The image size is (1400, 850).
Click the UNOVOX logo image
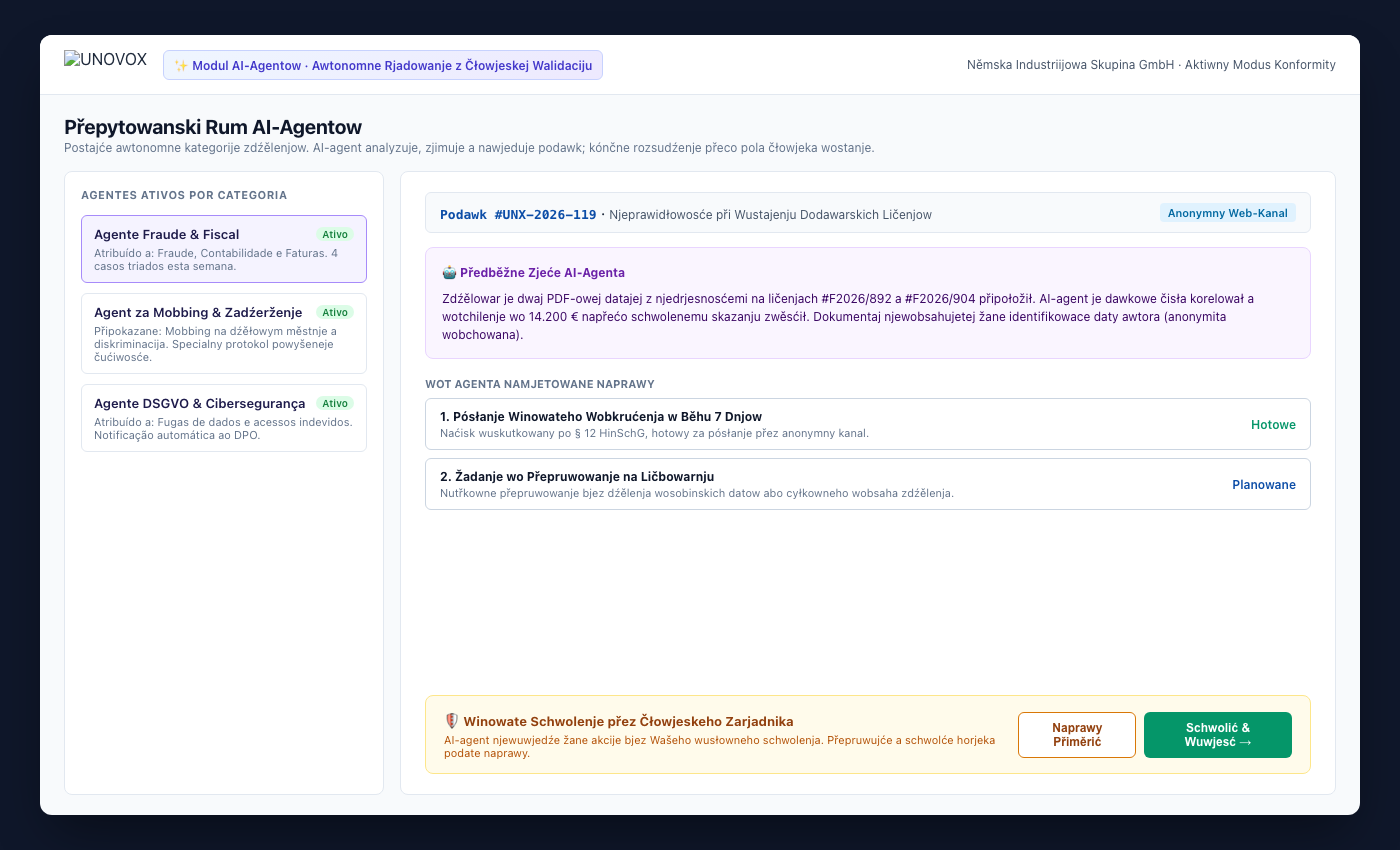pyautogui.click(x=105, y=59)
